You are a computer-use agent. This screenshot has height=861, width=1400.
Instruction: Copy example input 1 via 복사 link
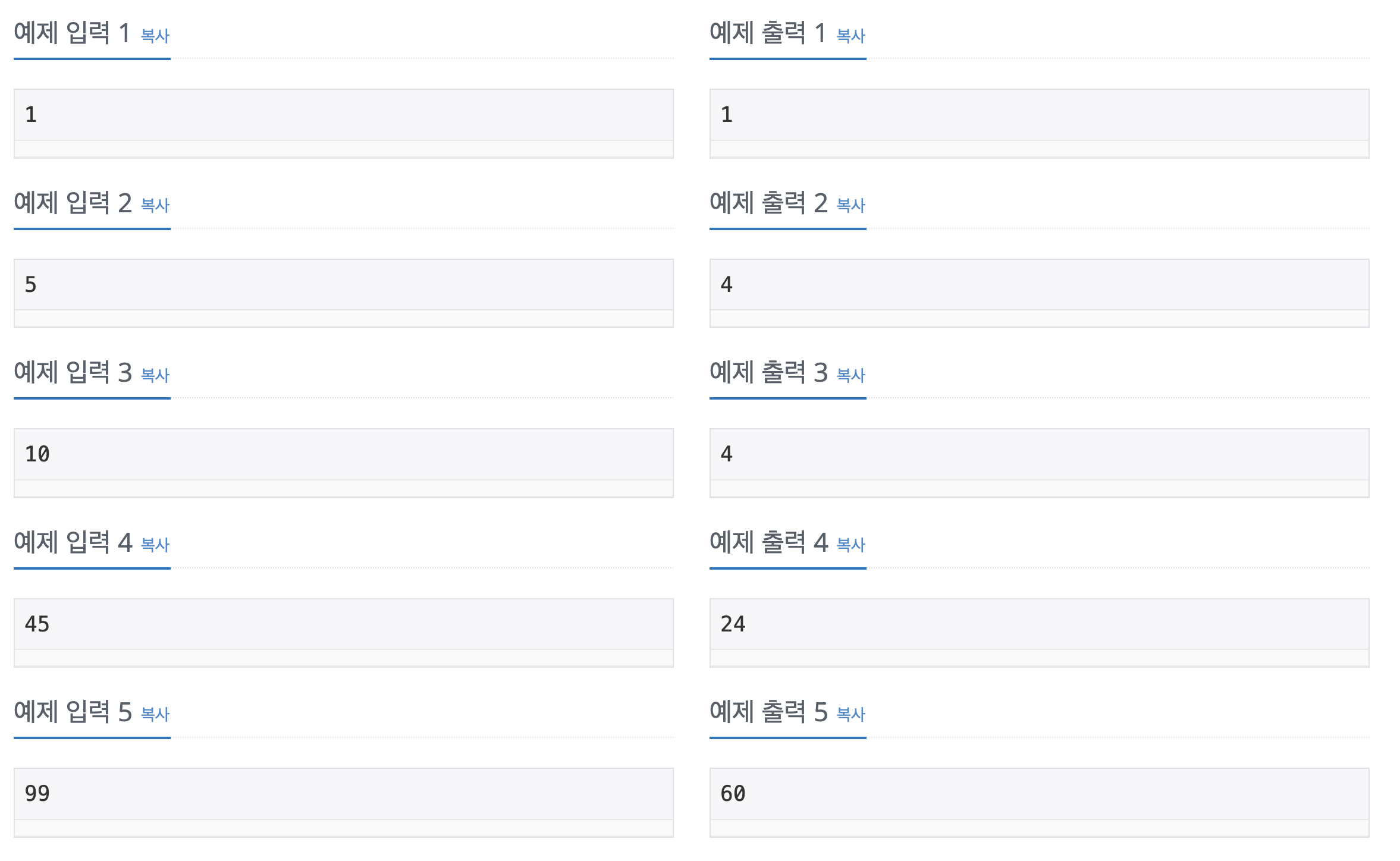[155, 36]
